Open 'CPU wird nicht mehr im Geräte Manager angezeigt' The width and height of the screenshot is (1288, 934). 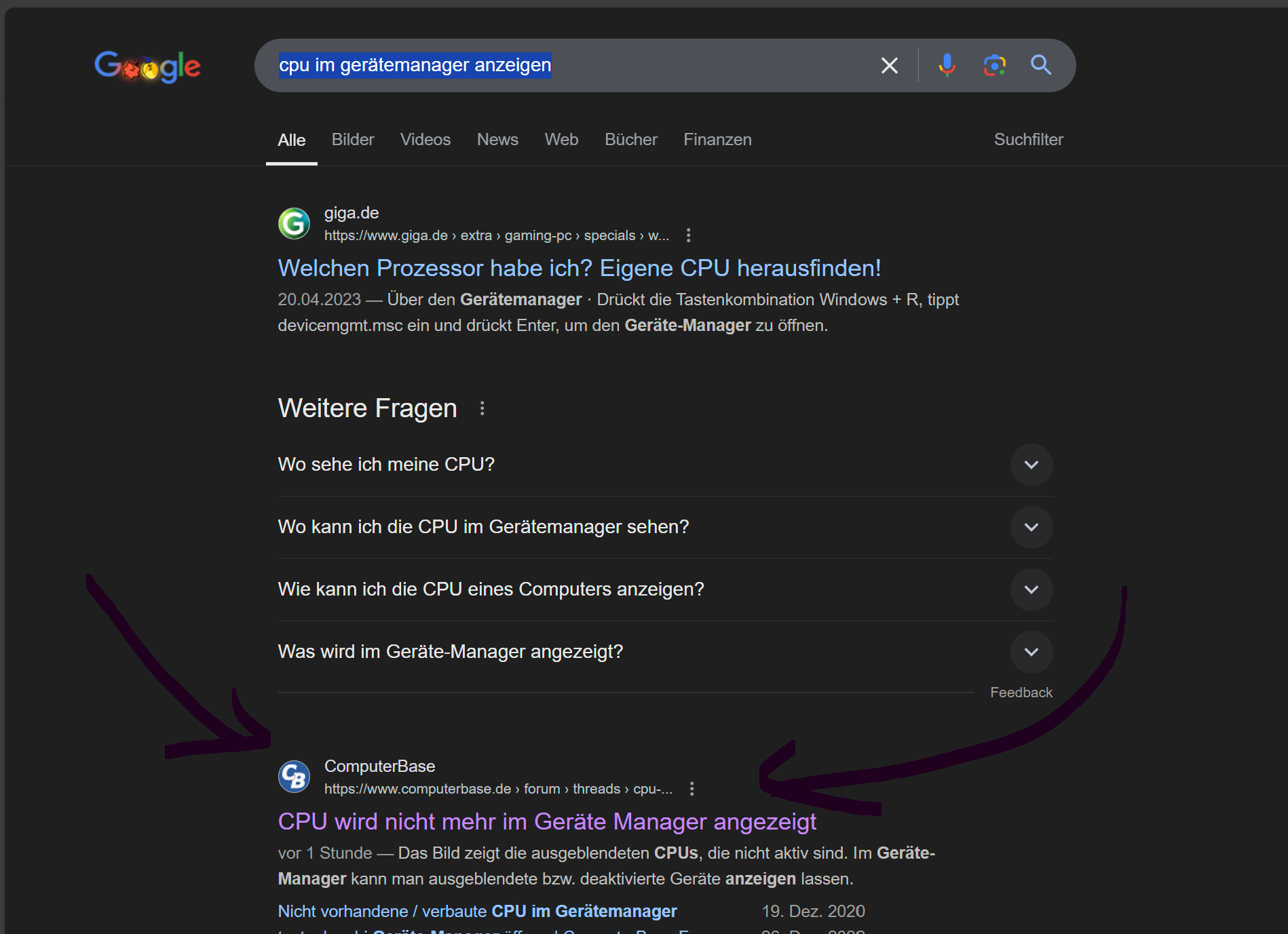(x=547, y=821)
